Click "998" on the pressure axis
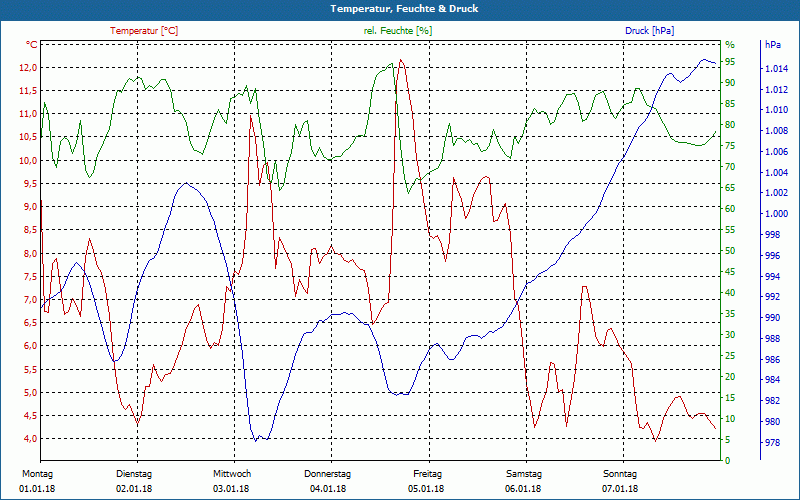 (x=770, y=235)
